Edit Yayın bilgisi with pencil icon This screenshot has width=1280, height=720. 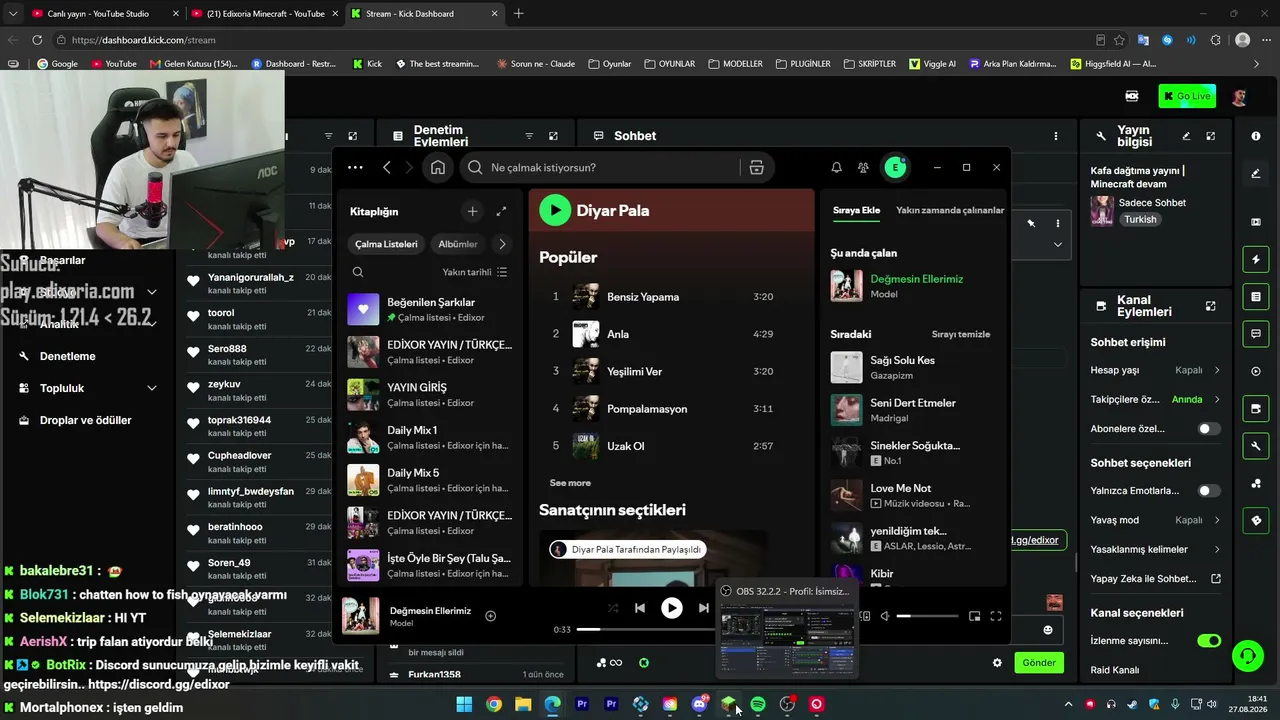coord(1186,136)
